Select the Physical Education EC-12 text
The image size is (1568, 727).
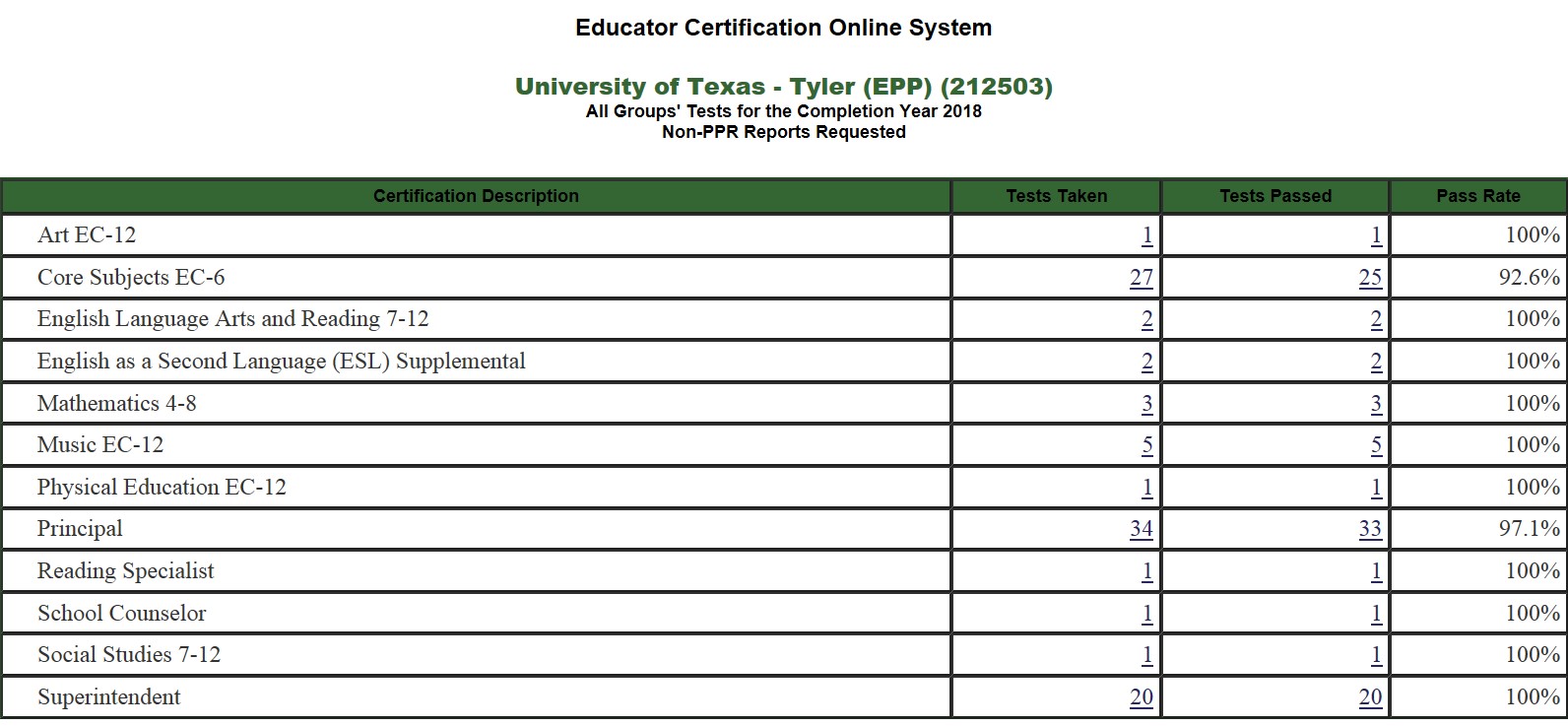coord(162,488)
